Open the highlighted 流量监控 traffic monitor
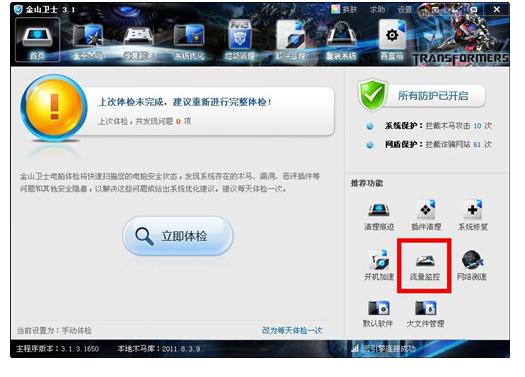The width and height of the screenshot is (525, 377). [x=425, y=266]
